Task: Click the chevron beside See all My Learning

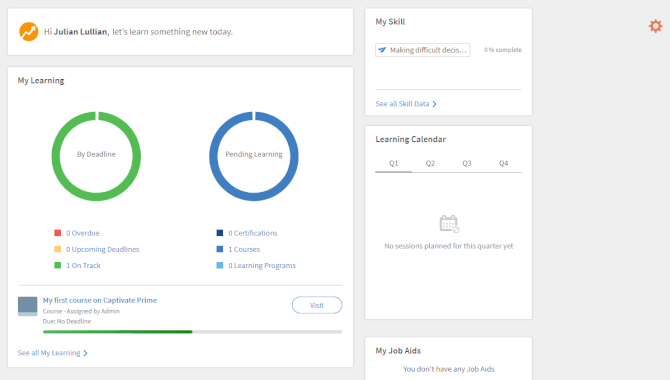Action: point(85,353)
